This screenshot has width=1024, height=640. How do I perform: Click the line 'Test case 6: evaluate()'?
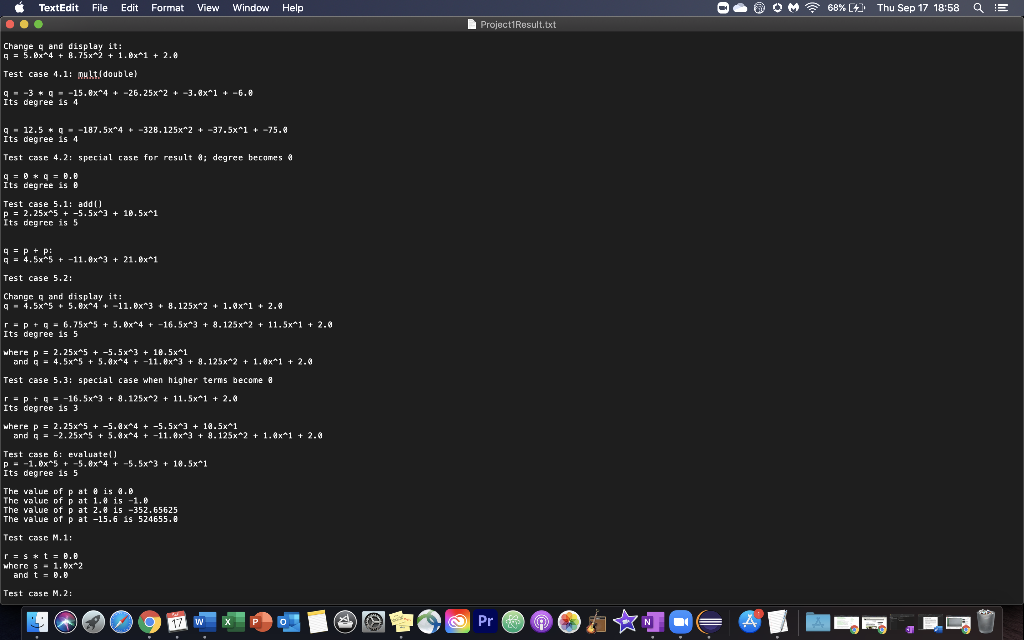[60, 455]
